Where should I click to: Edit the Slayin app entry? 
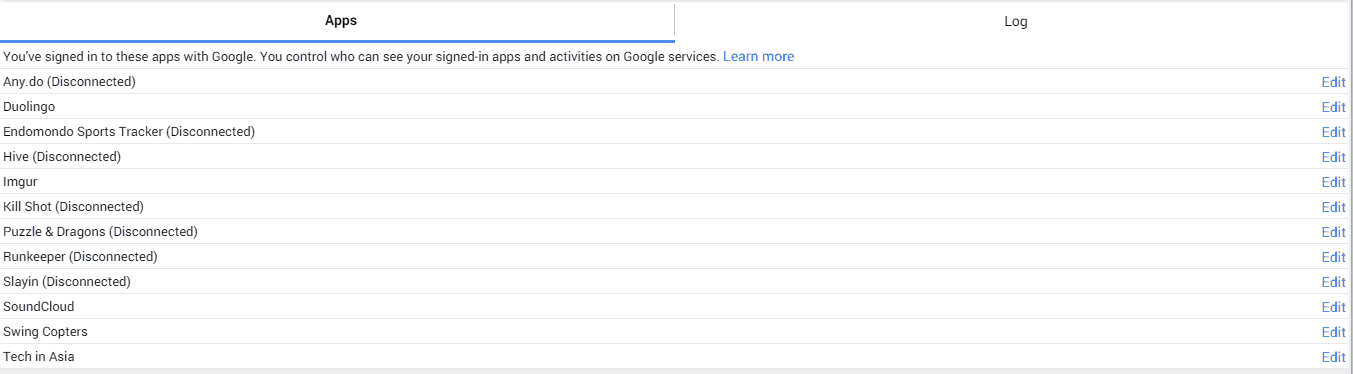[1333, 282]
